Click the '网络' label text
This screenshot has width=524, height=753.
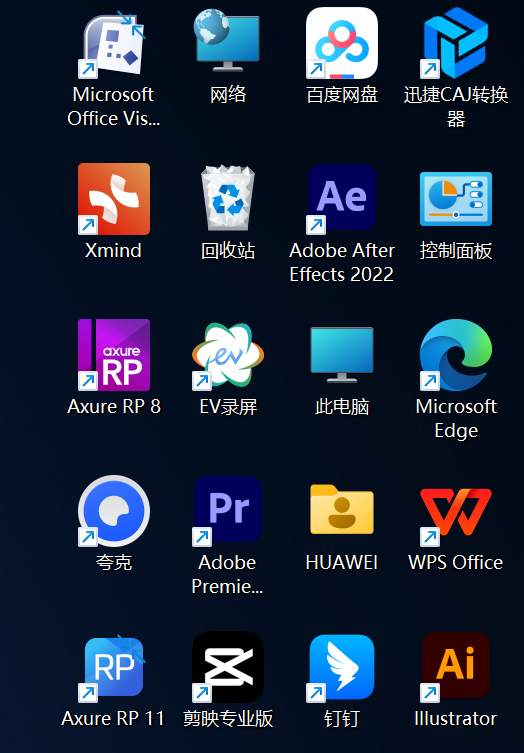click(228, 95)
